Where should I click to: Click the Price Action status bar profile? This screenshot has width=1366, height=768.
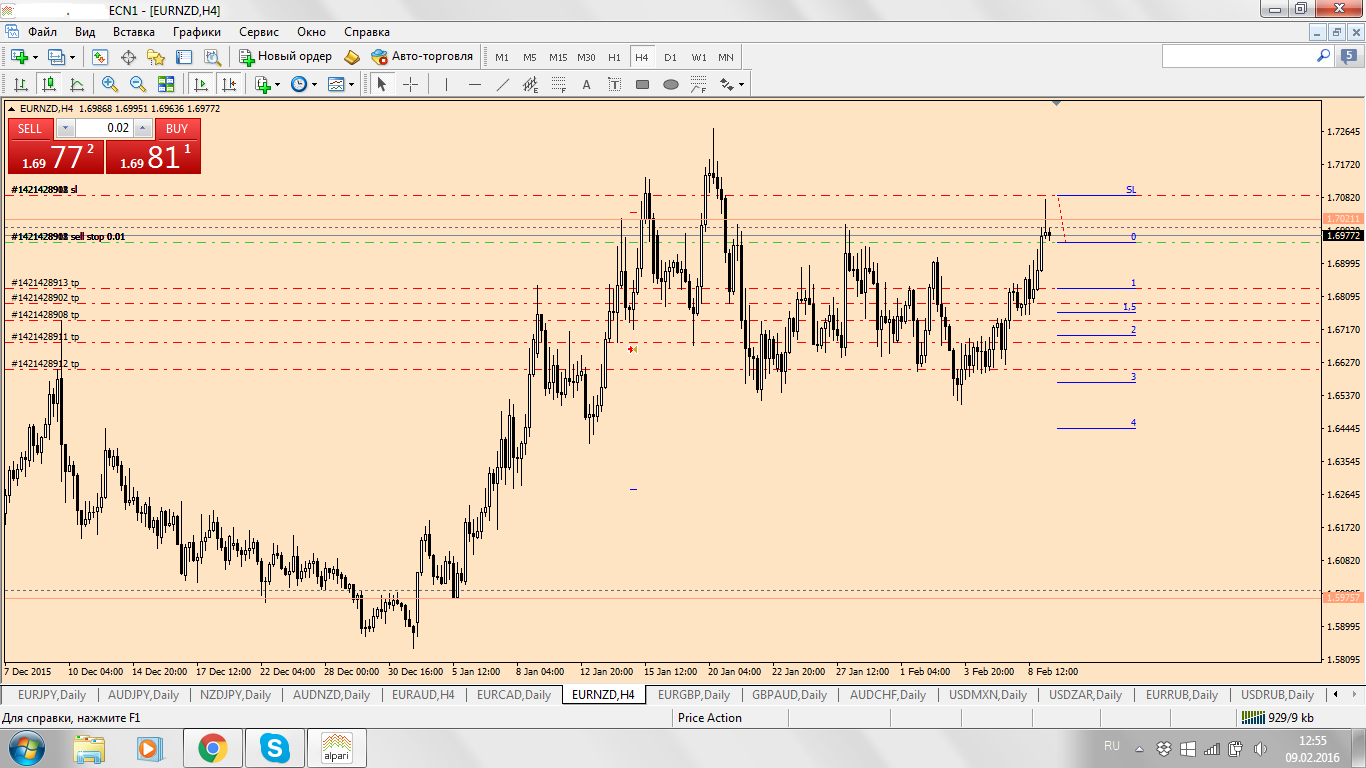[x=710, y=717]
